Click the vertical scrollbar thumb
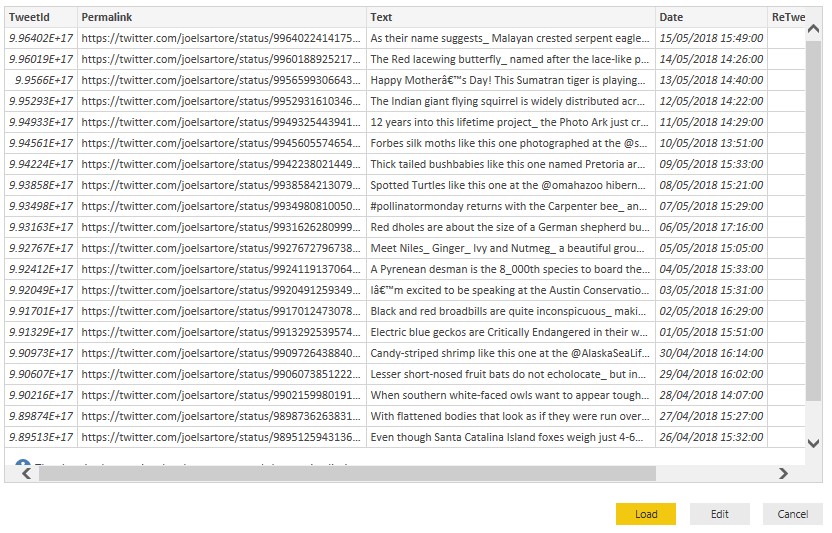 813,220
